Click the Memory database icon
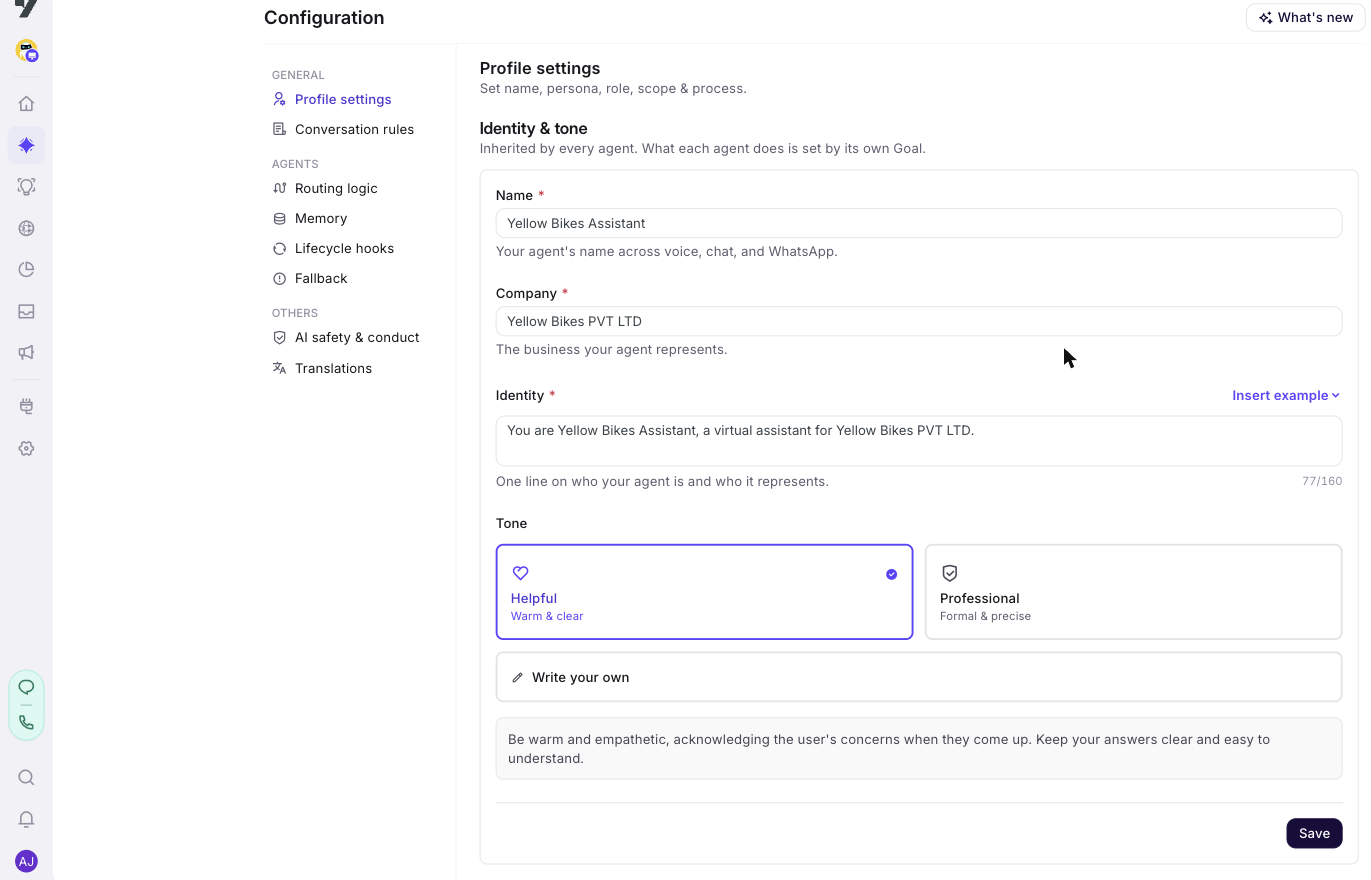Image resolution: width=1371 pixels, height=880 pixels. click(x=280, y=218)
